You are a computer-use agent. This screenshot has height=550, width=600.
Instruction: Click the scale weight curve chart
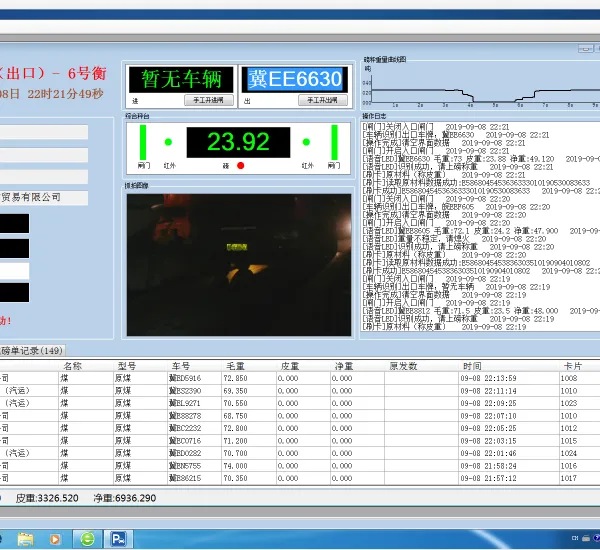tap(481, 90)
